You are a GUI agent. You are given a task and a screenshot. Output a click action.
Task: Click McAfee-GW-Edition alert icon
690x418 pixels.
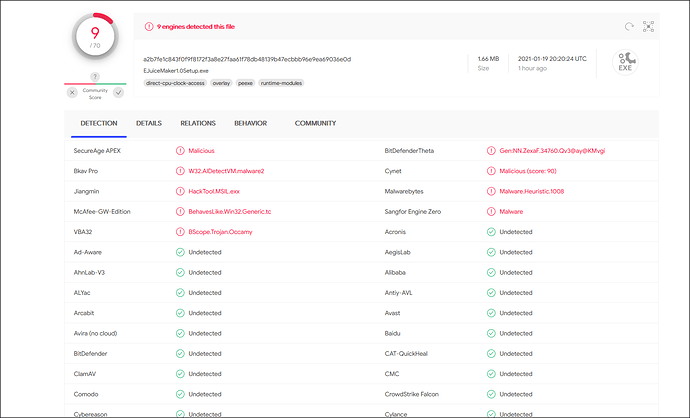coord(180,211)
